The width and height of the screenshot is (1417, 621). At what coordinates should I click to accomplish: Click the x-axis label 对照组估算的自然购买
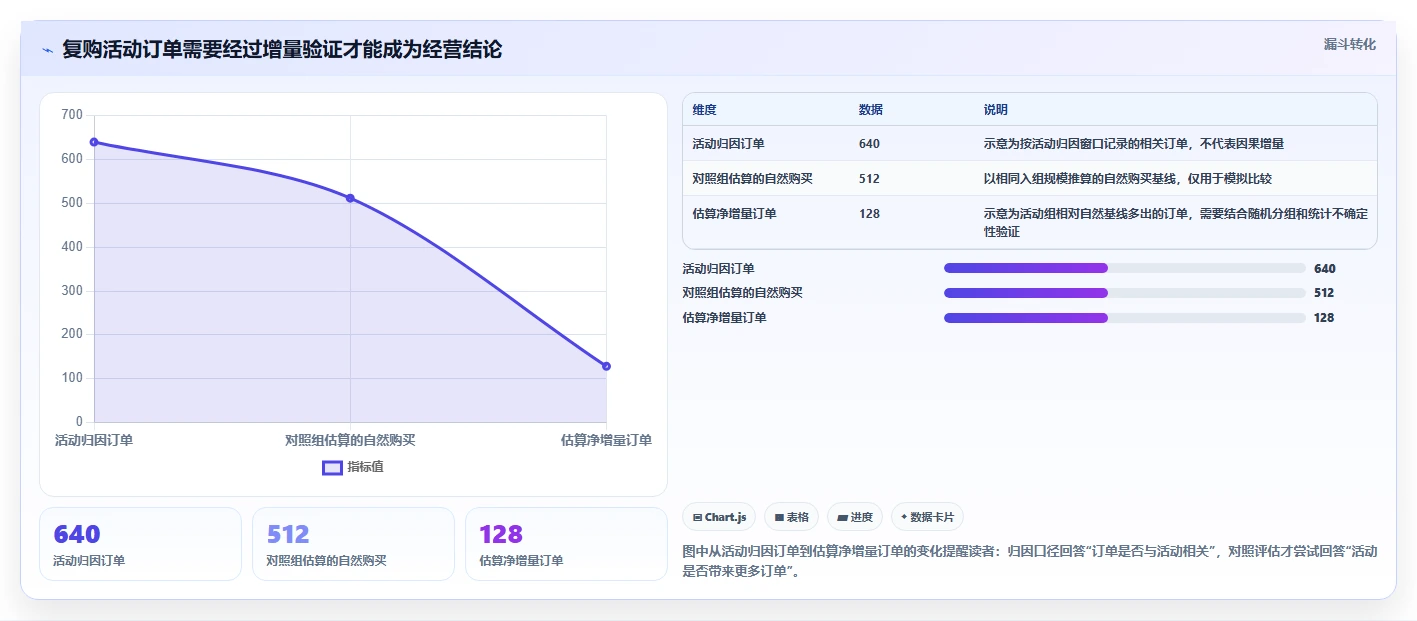coord(350,440)
